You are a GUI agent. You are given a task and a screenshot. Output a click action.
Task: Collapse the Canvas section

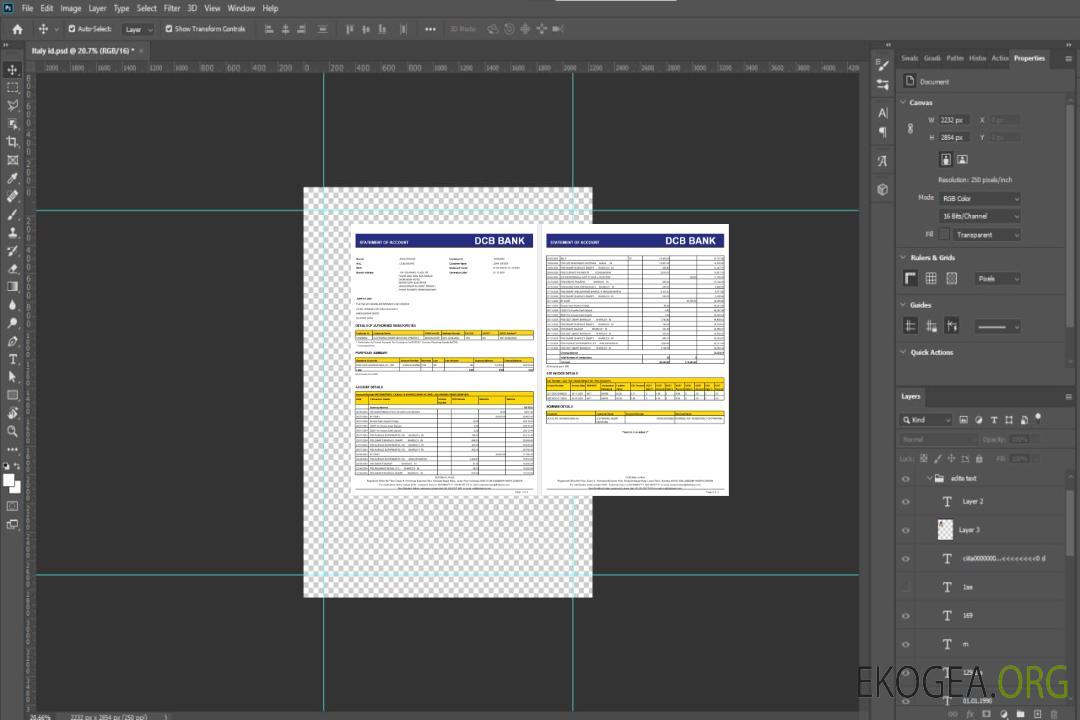click(x=904, y=102)
